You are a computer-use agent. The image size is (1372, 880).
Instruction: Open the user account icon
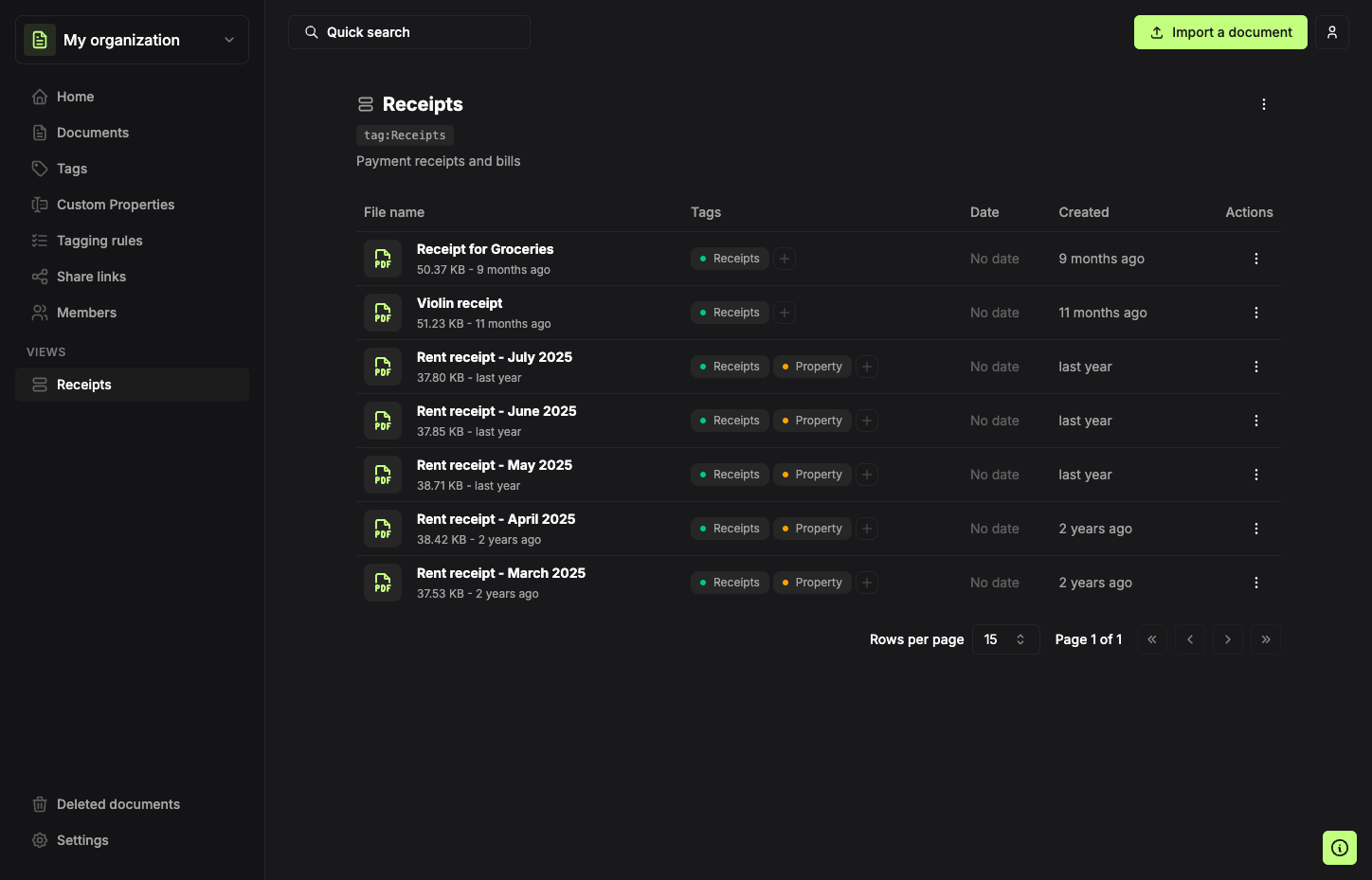click(1331, 32)
